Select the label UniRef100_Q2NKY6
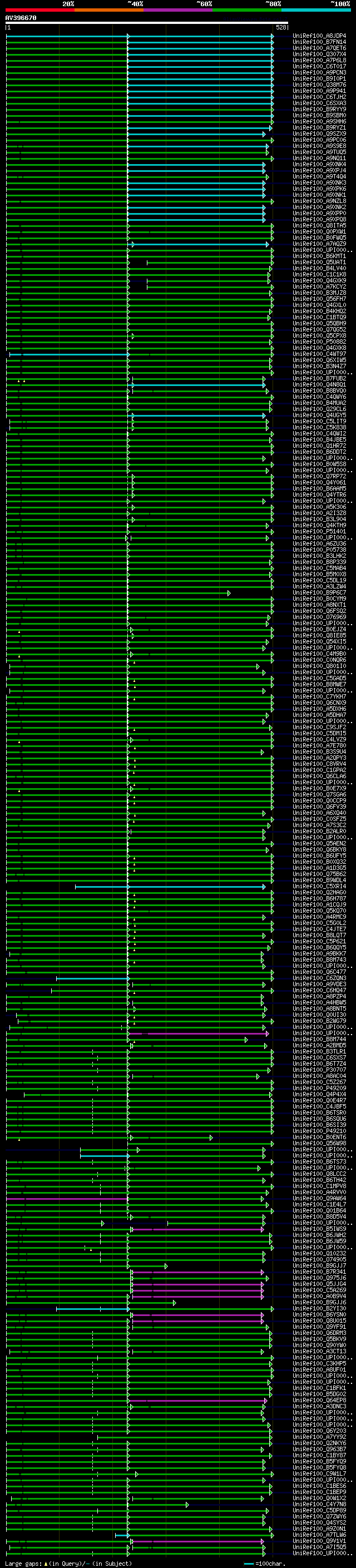 tap(319, 1444)
